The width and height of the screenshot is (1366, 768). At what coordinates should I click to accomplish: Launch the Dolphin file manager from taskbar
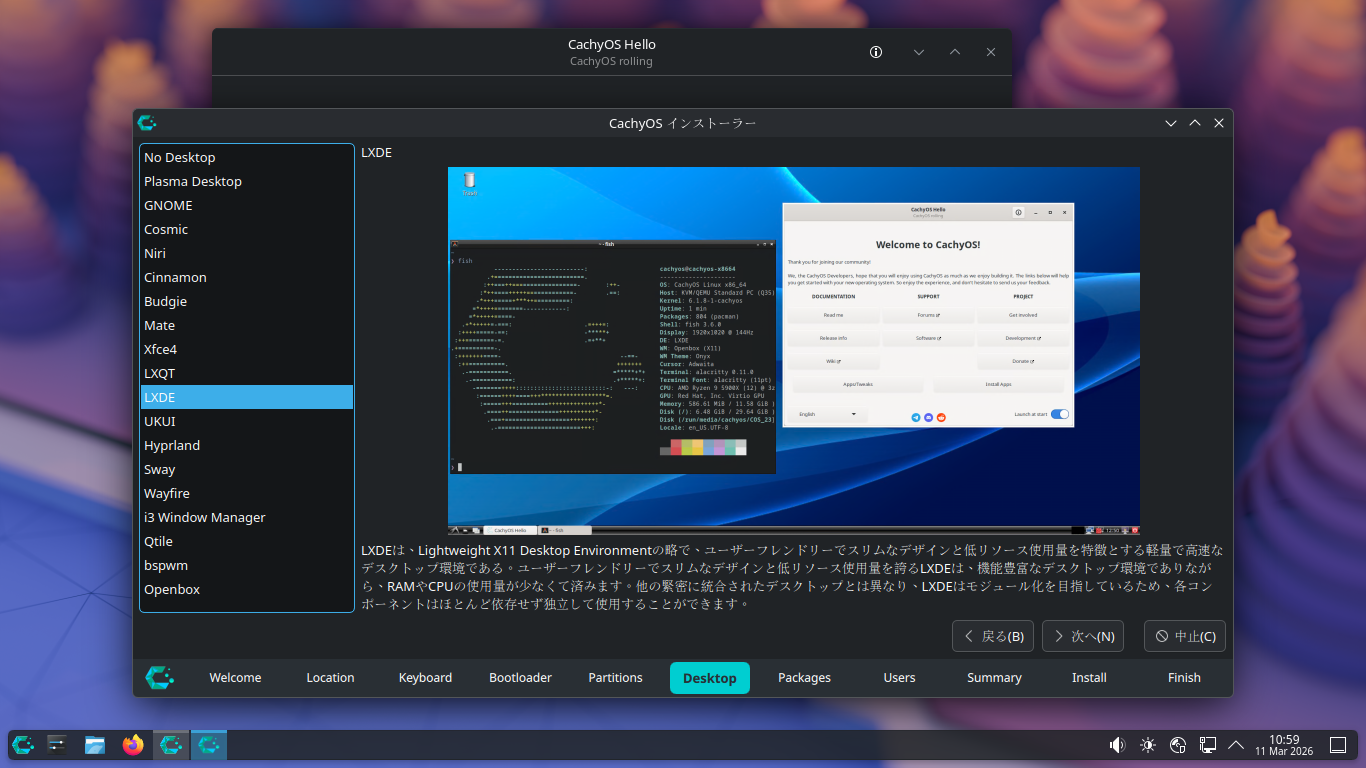(x=95, y=745)
